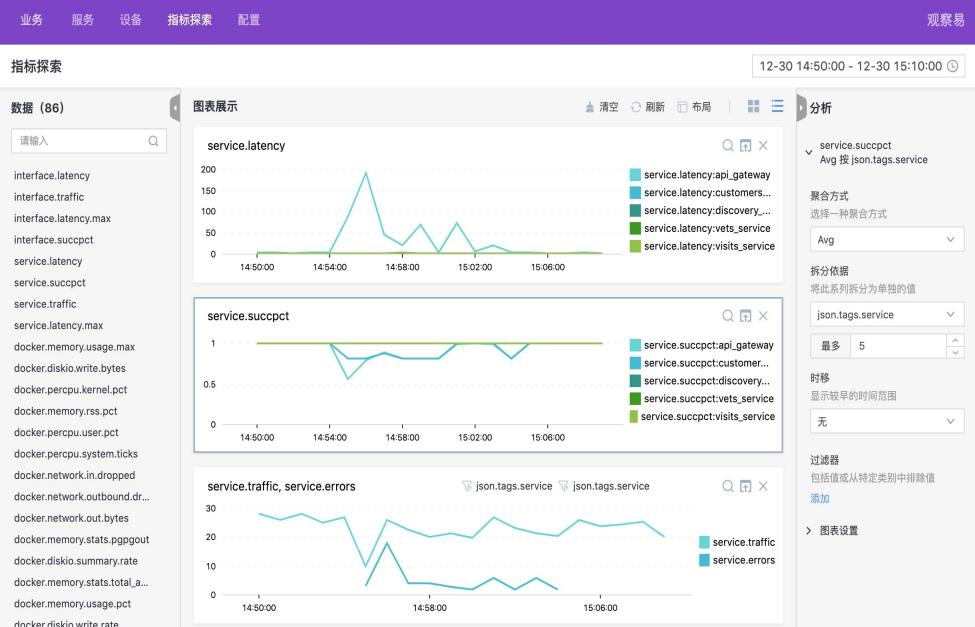Open the time range picker clock icon

tap(953, 66)
